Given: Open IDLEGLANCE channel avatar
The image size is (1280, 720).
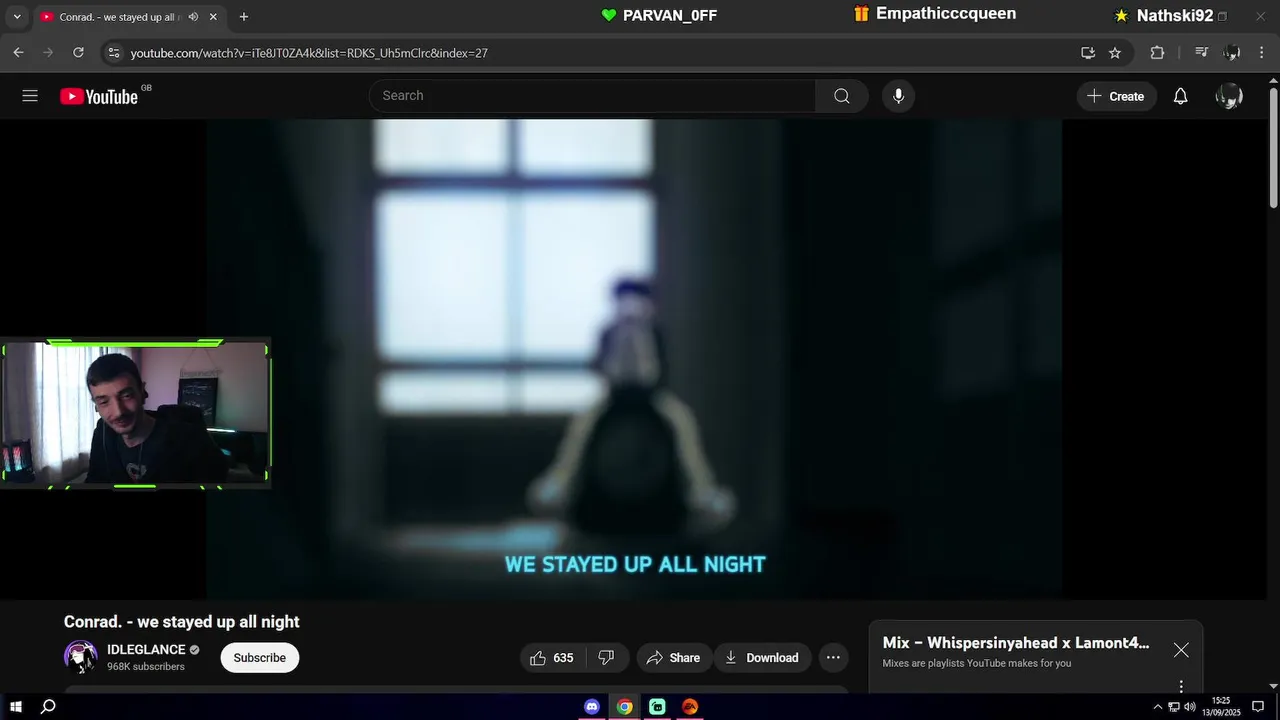Looking at the screenshot, I should tap(81, 657).
